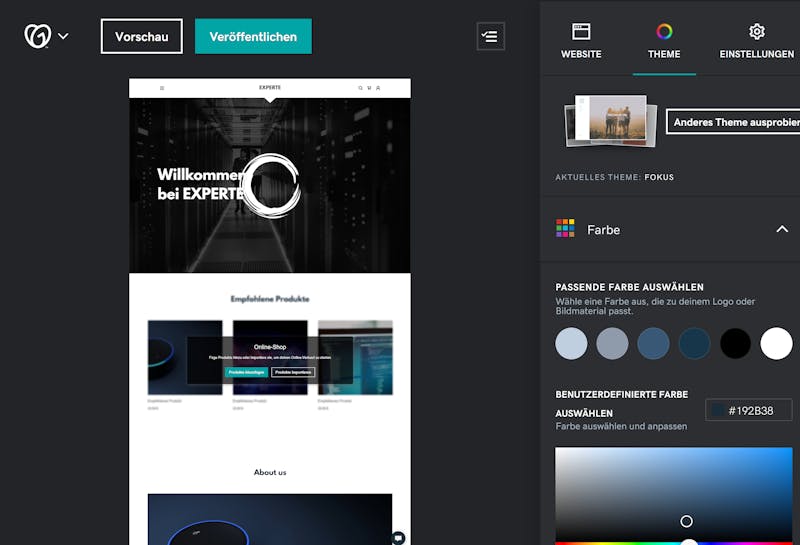The height and width of the screenshot is (545, 800).
Task: Click the Produkte importieren button
Action: [x=293, y=372]
